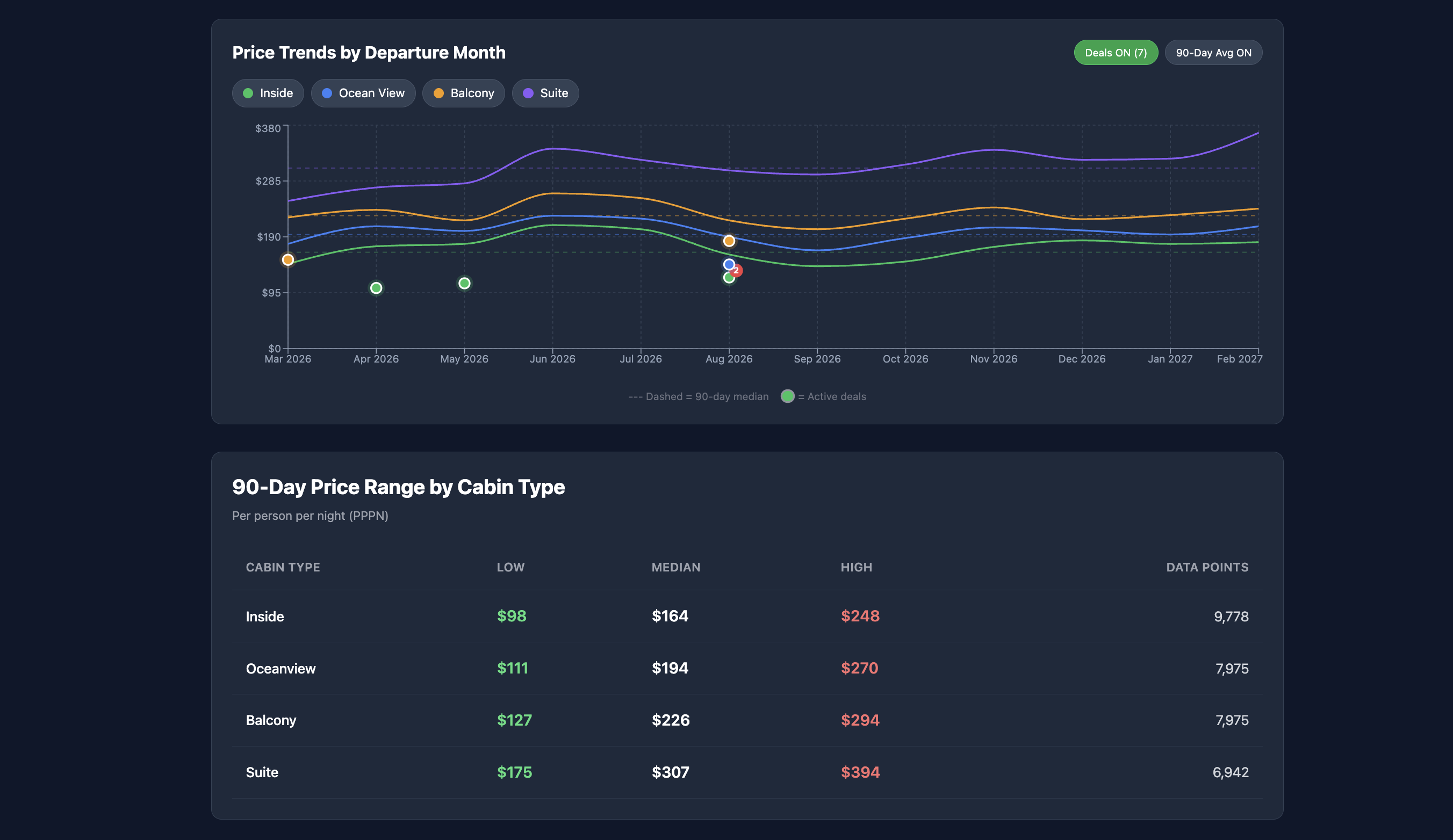Click the MEDIAN column header
The width and height of the screenshot is (1453, 840).
pyautogui.click(x=676, y=567)
